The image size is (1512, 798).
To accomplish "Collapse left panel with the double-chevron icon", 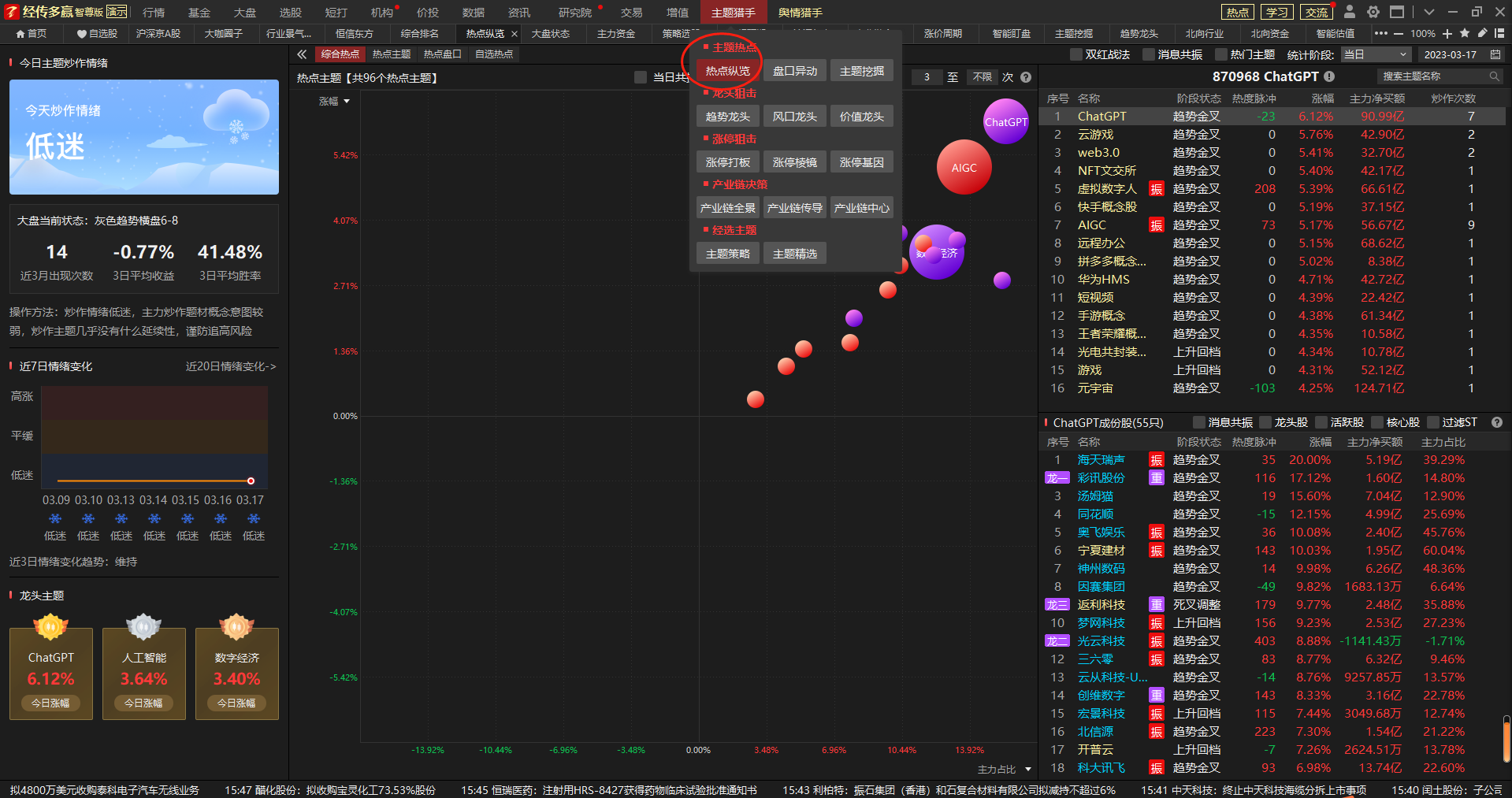I will click(302, 54).
